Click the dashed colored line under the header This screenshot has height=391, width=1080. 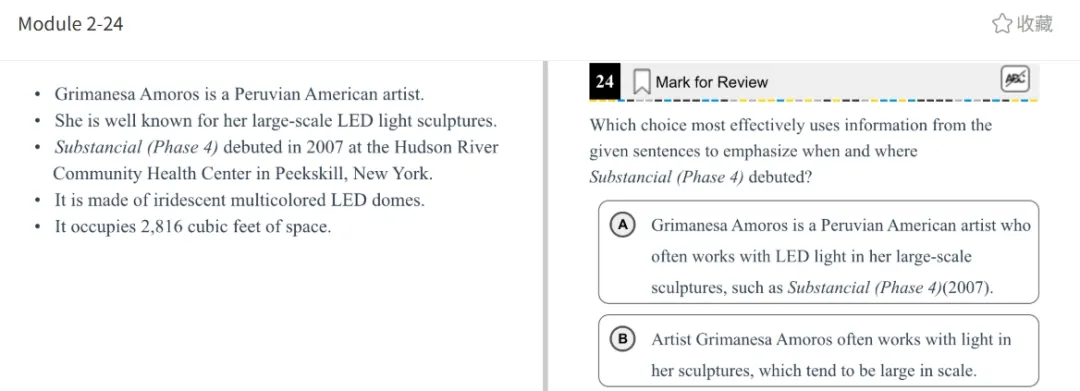coord(813,101)
